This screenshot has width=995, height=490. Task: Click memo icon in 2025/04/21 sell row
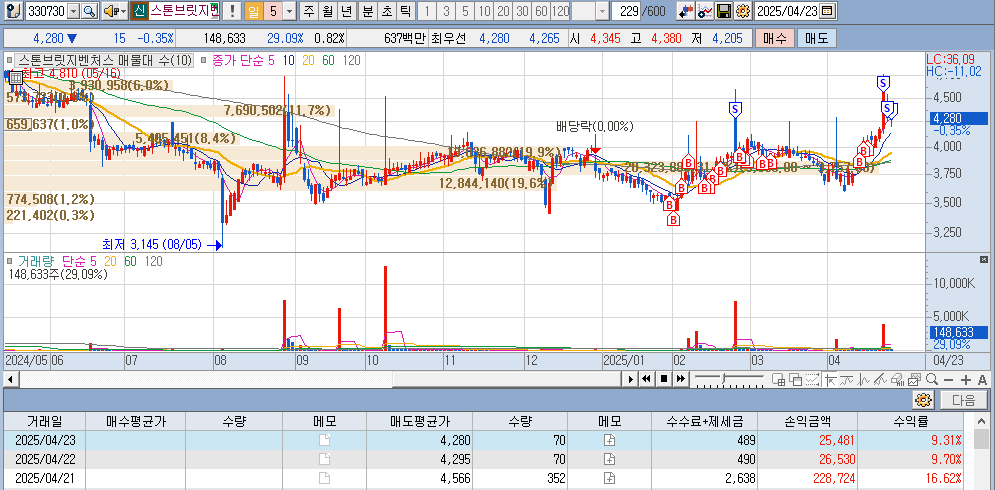pyautogui.click(x=609, y=478)
